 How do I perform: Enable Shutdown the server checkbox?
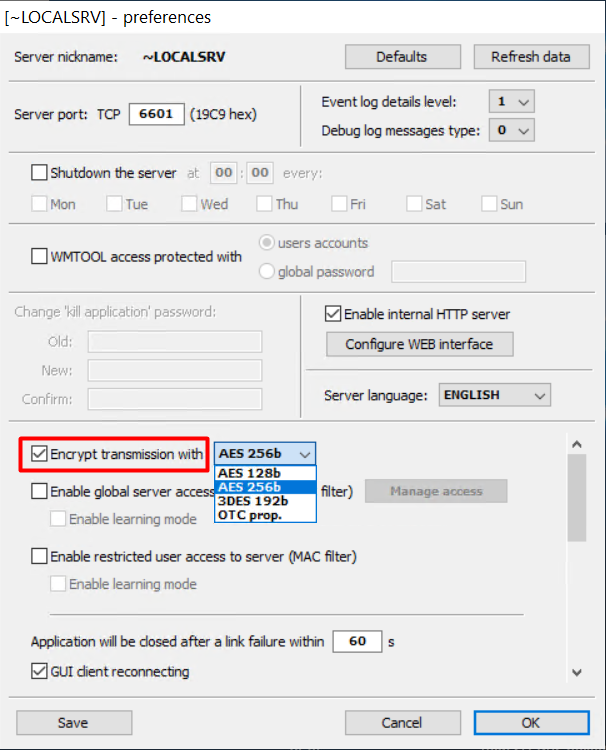click(40, 173)
